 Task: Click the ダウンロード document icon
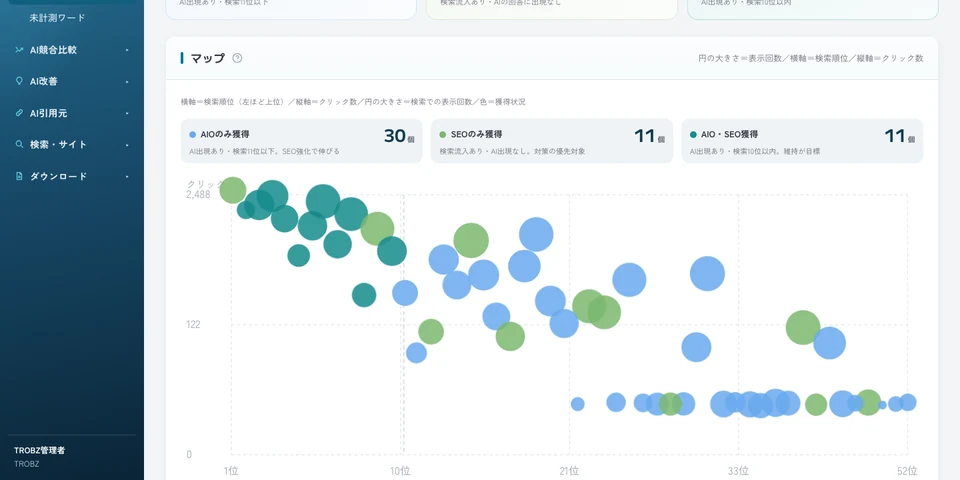point(19,176)
